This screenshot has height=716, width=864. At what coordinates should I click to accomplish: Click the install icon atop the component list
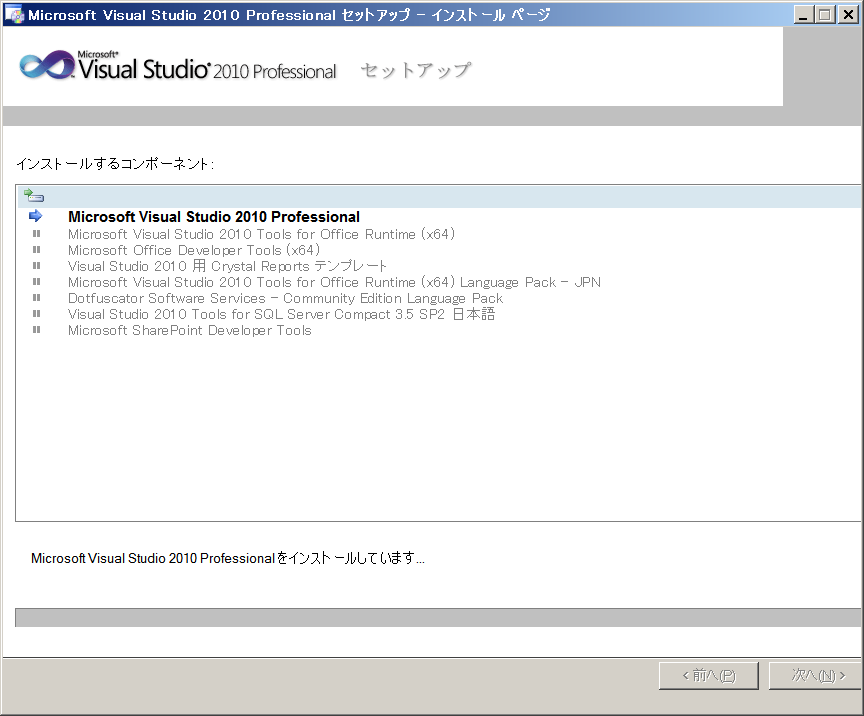pyautogui.click(x=34, y=196)
